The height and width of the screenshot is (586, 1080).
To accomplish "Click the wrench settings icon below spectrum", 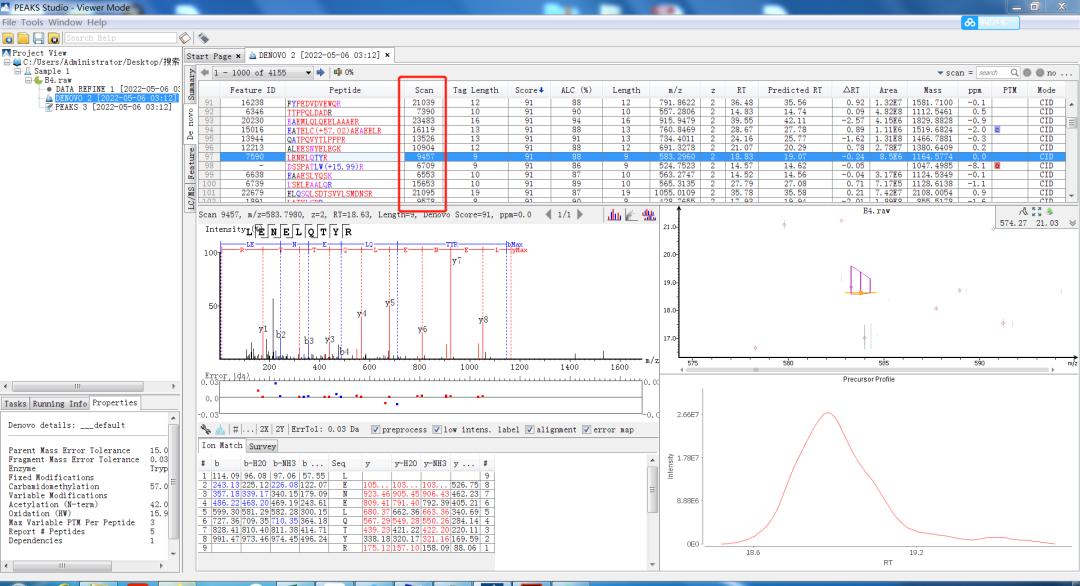I will [206, 429].
